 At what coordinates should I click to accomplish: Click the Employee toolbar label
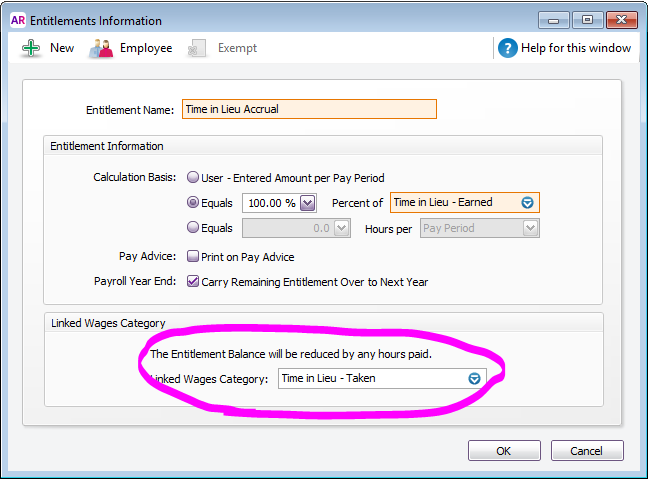[x=146, y=48]
